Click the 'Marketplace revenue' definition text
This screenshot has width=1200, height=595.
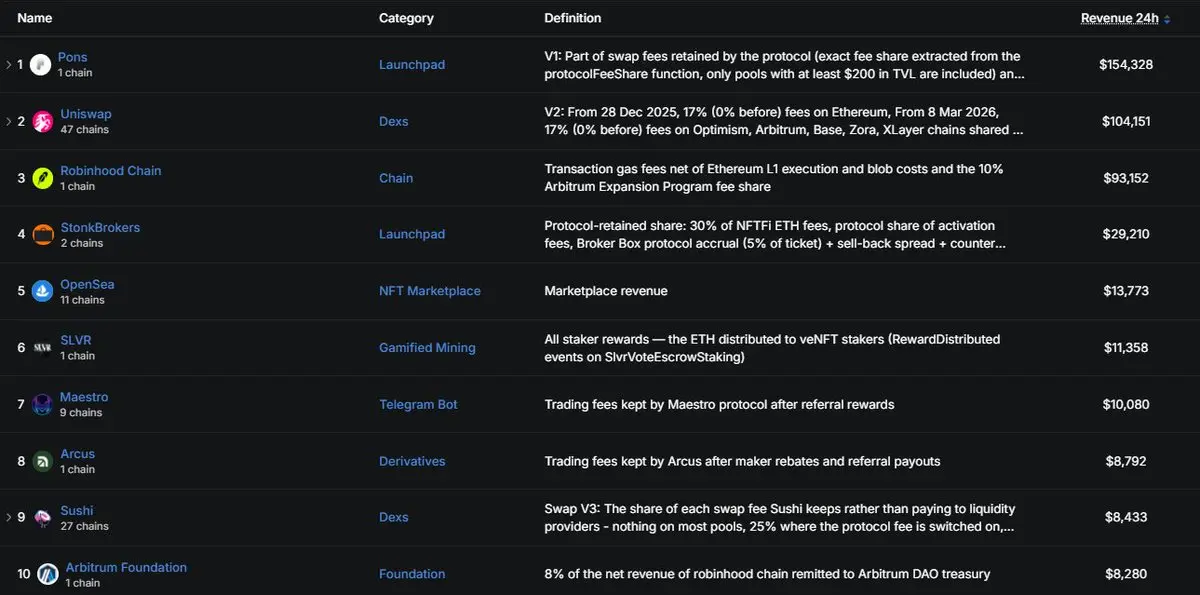[x=606, y=291]
